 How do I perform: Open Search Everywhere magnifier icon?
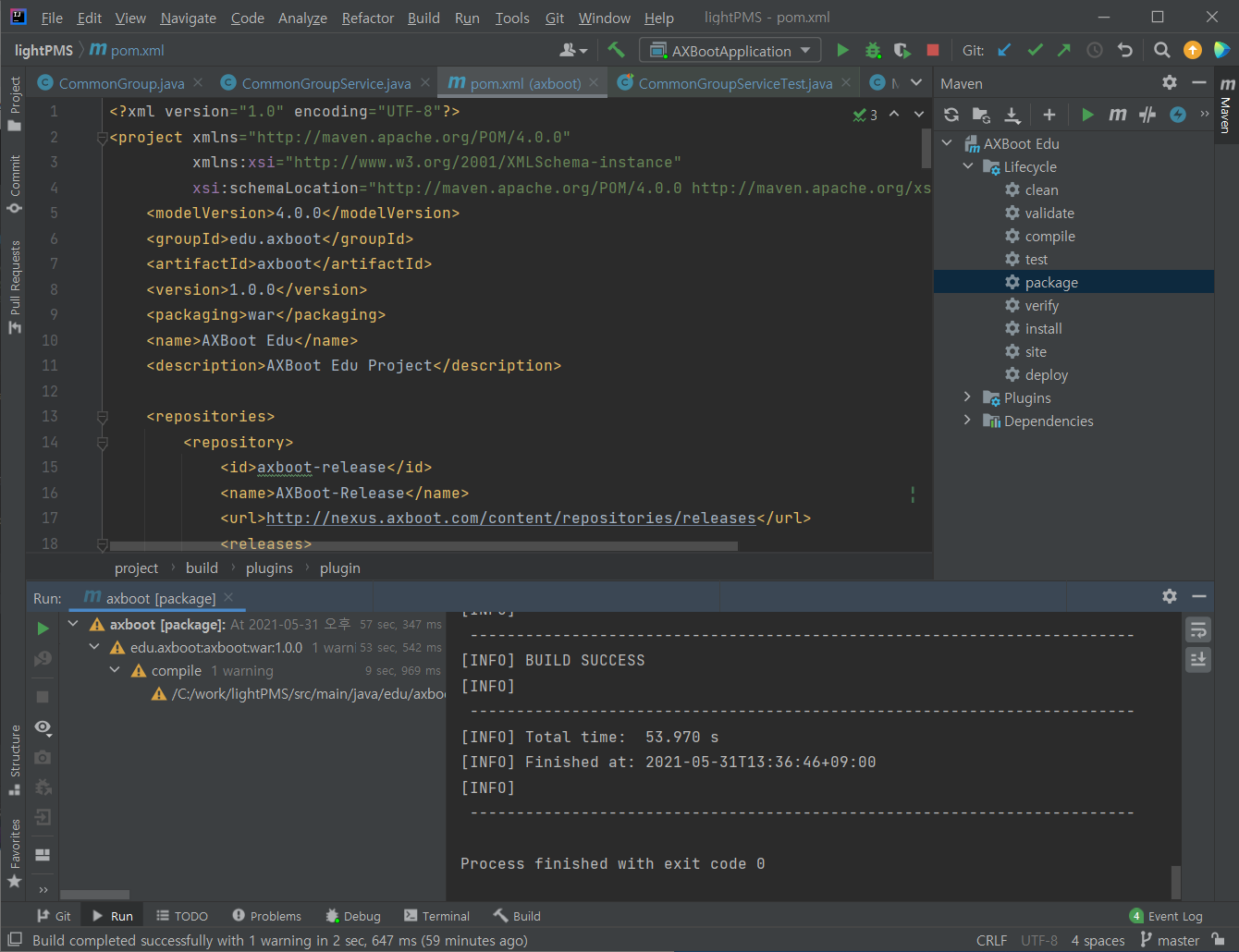pyautogui.click(x=1162, y=50)
